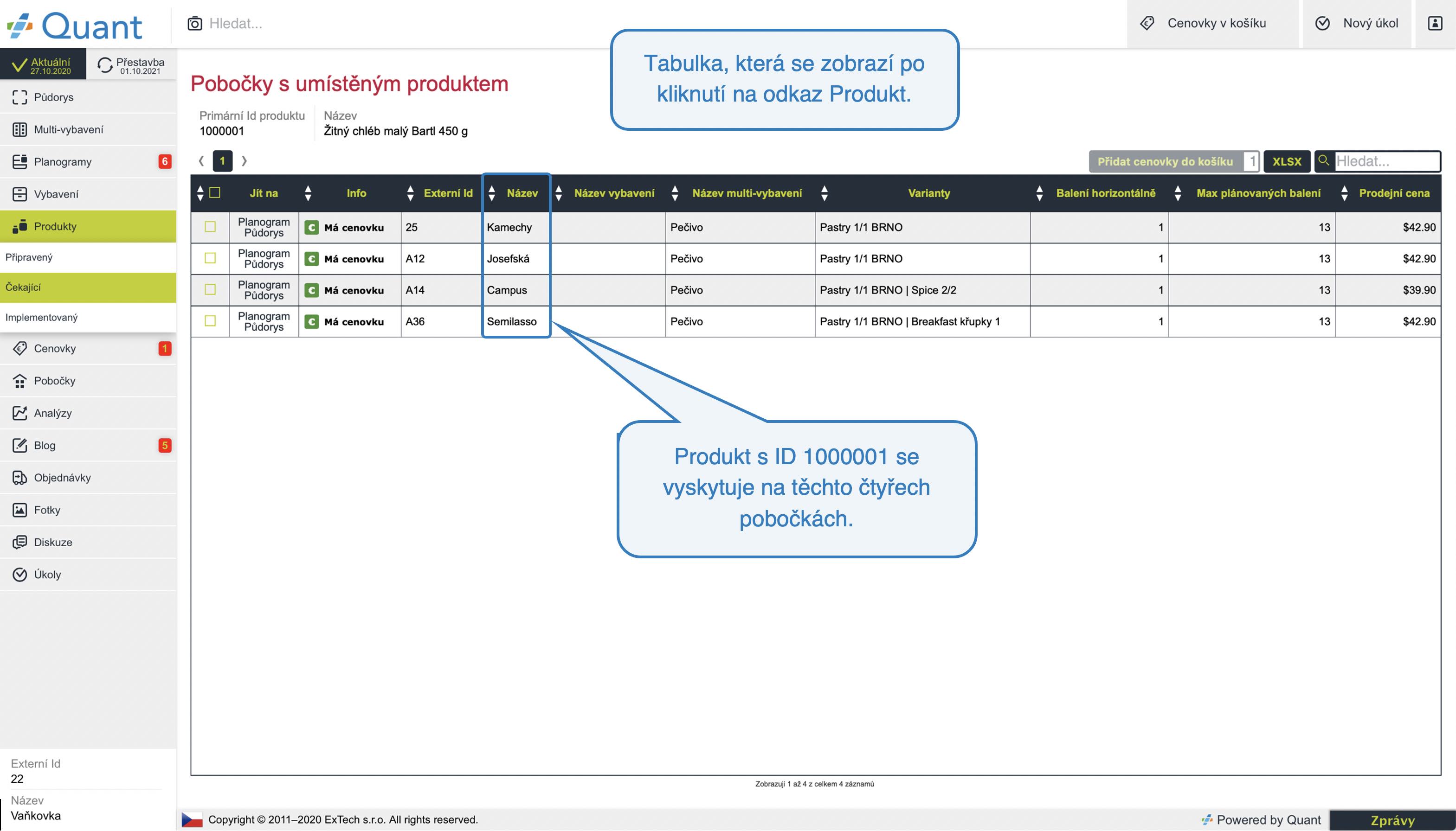1456x831 pixels.
Task: Sort the table by Název vybavení
Action: click(608, 193)
